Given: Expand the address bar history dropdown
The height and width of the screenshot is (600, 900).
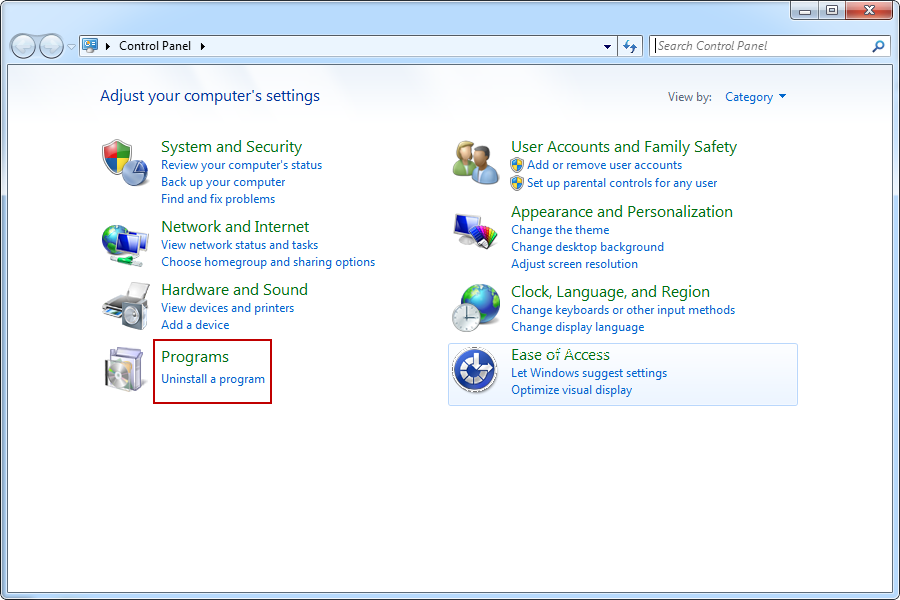Looking at the screenshot, I should (x=607, y=47).
